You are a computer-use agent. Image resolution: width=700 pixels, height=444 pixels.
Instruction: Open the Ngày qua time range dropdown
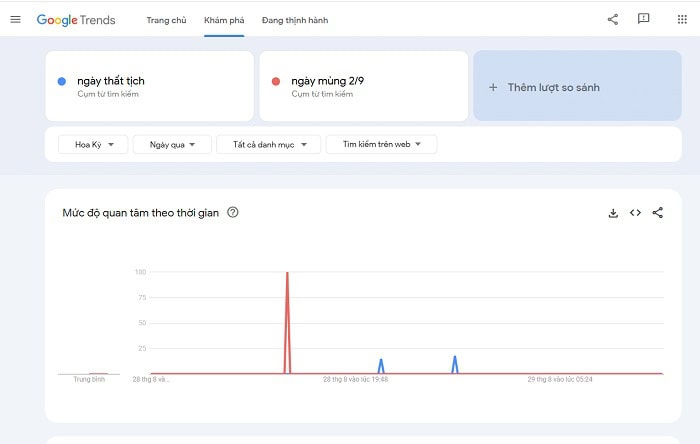point(172,145)
